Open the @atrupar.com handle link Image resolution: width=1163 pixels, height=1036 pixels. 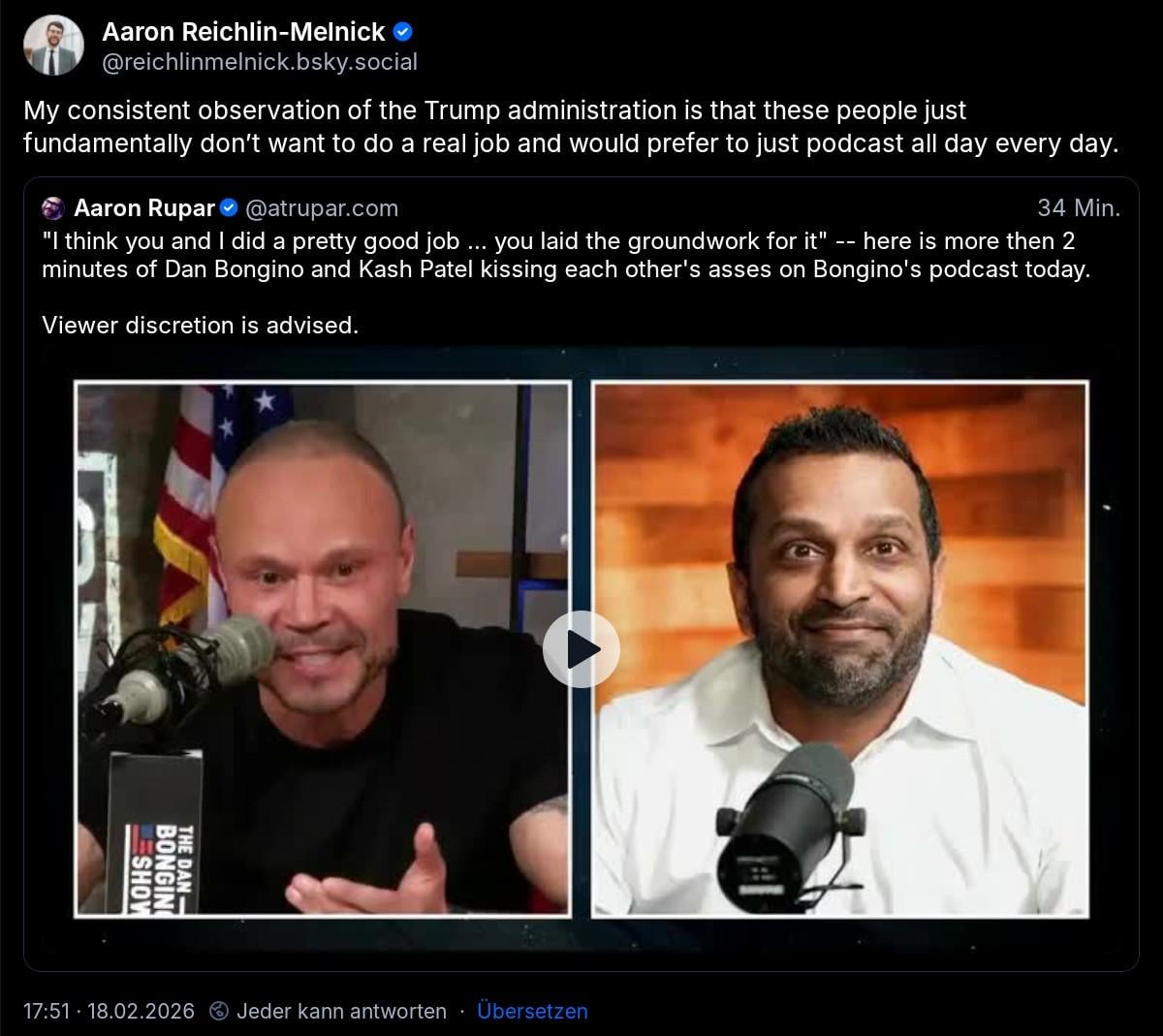pos(322,207)
